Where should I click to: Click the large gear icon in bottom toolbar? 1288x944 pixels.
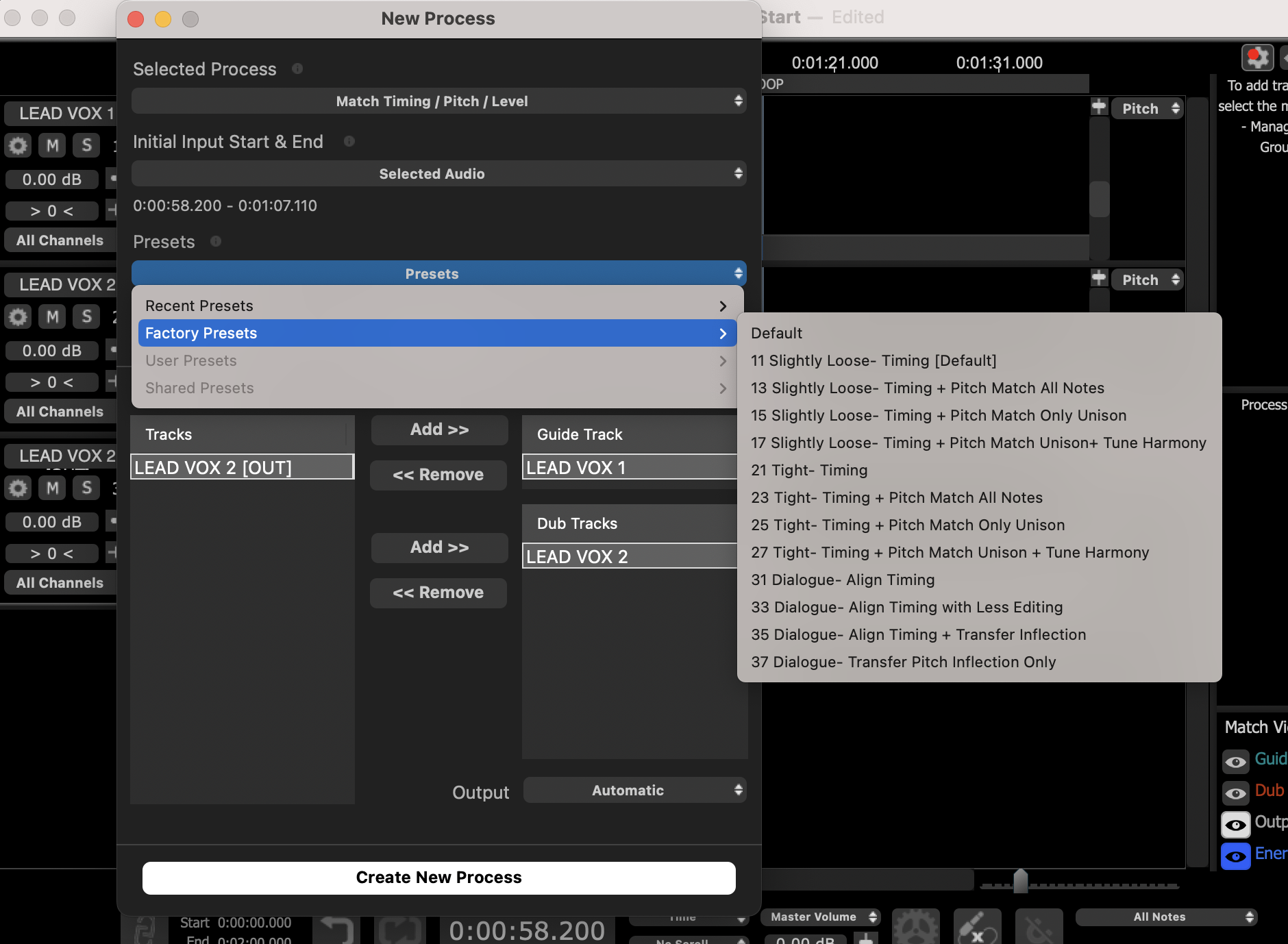click(x=915, y=928)
